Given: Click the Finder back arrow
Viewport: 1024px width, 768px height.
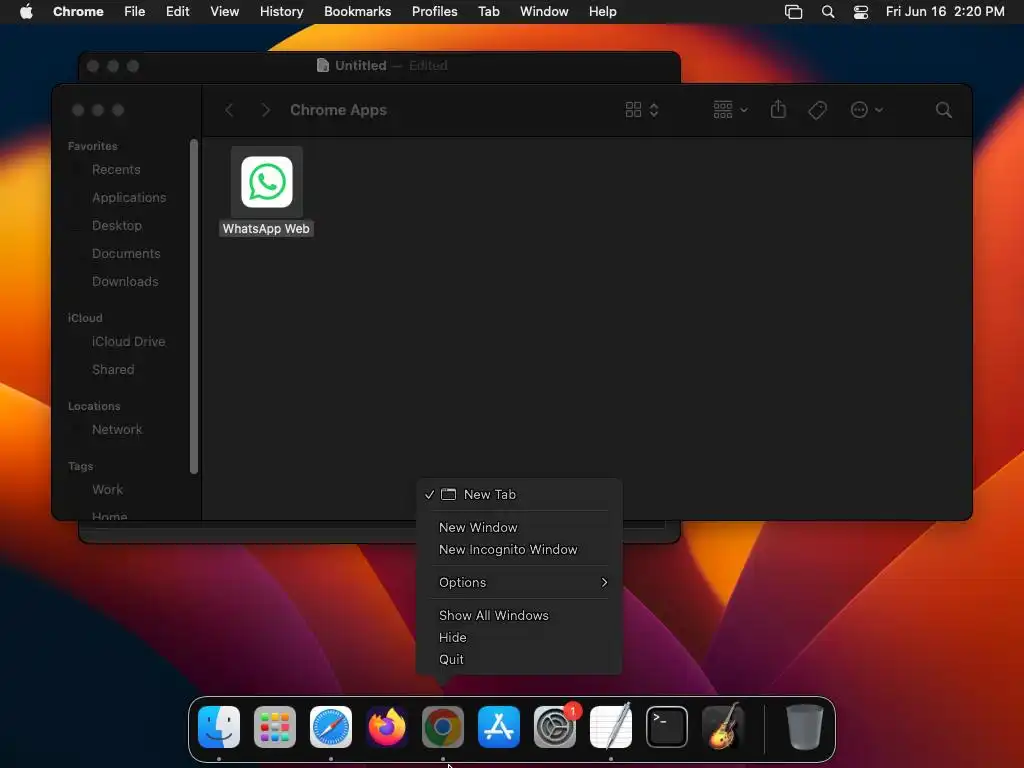Looking at the screenshot, I should point(229,110).
